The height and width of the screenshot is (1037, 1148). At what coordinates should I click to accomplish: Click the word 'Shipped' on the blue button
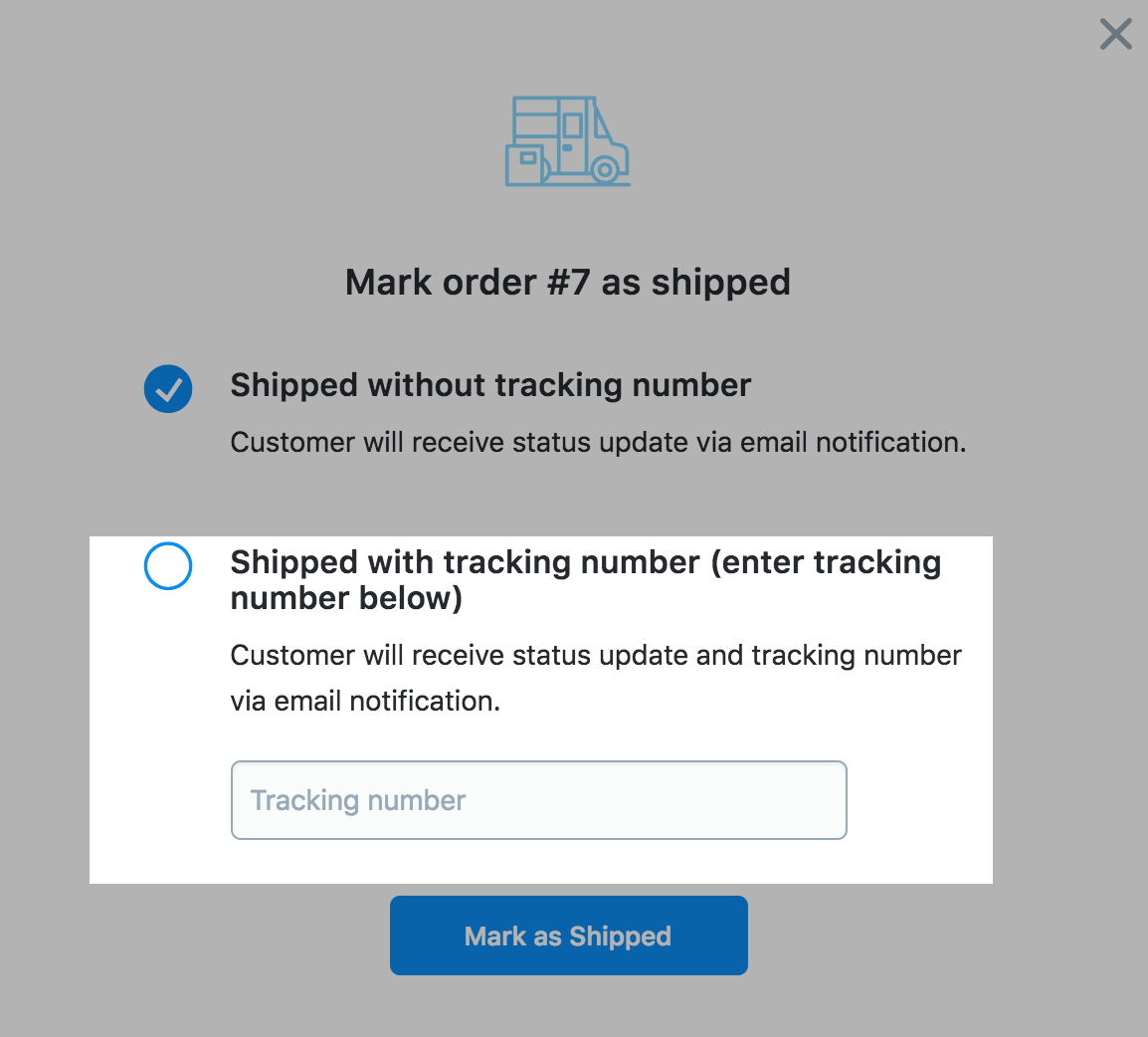(620, 936)
